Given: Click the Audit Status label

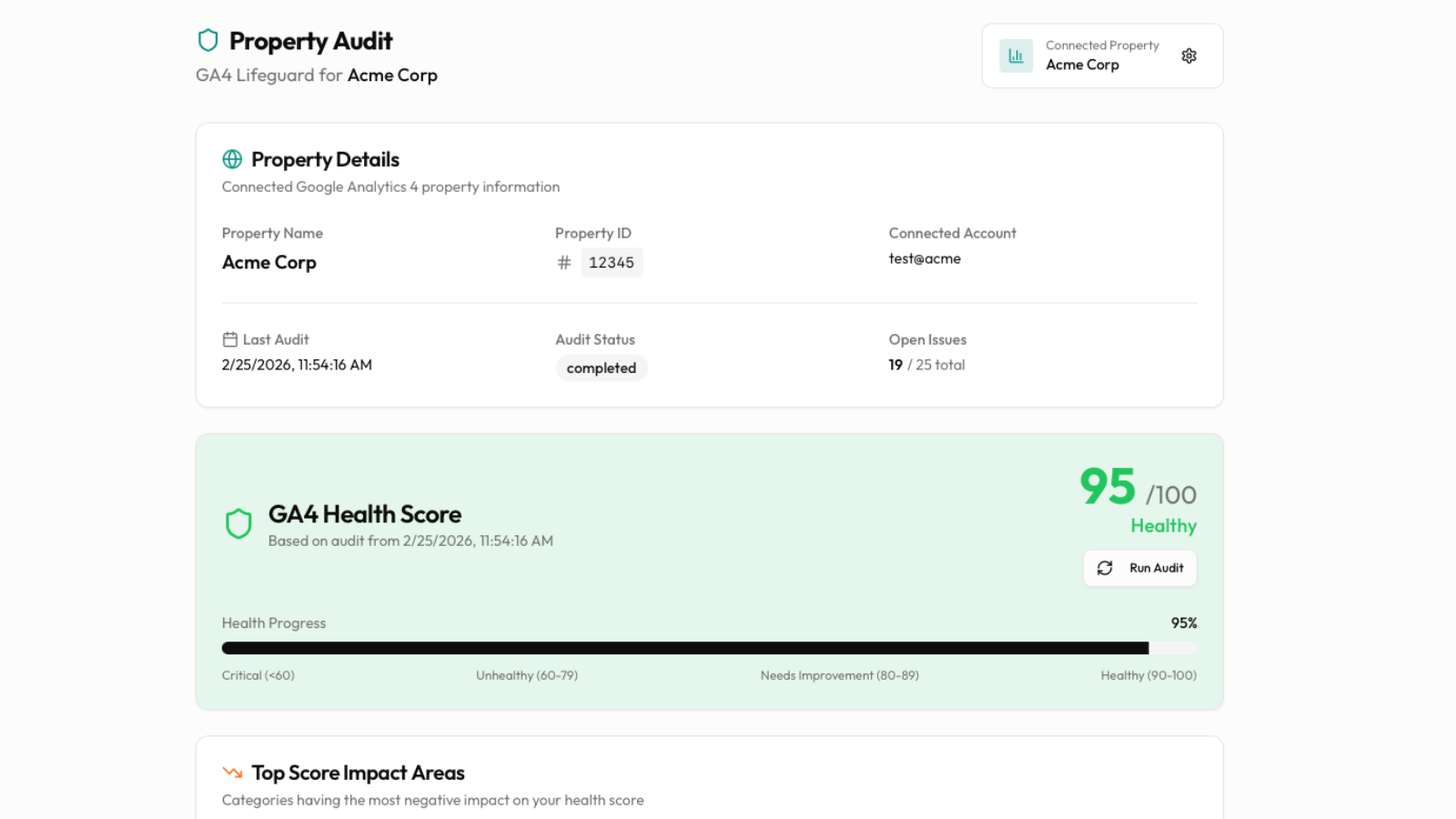Looking at the screenshot, I should pyautogui.click(x=595, y=339).
